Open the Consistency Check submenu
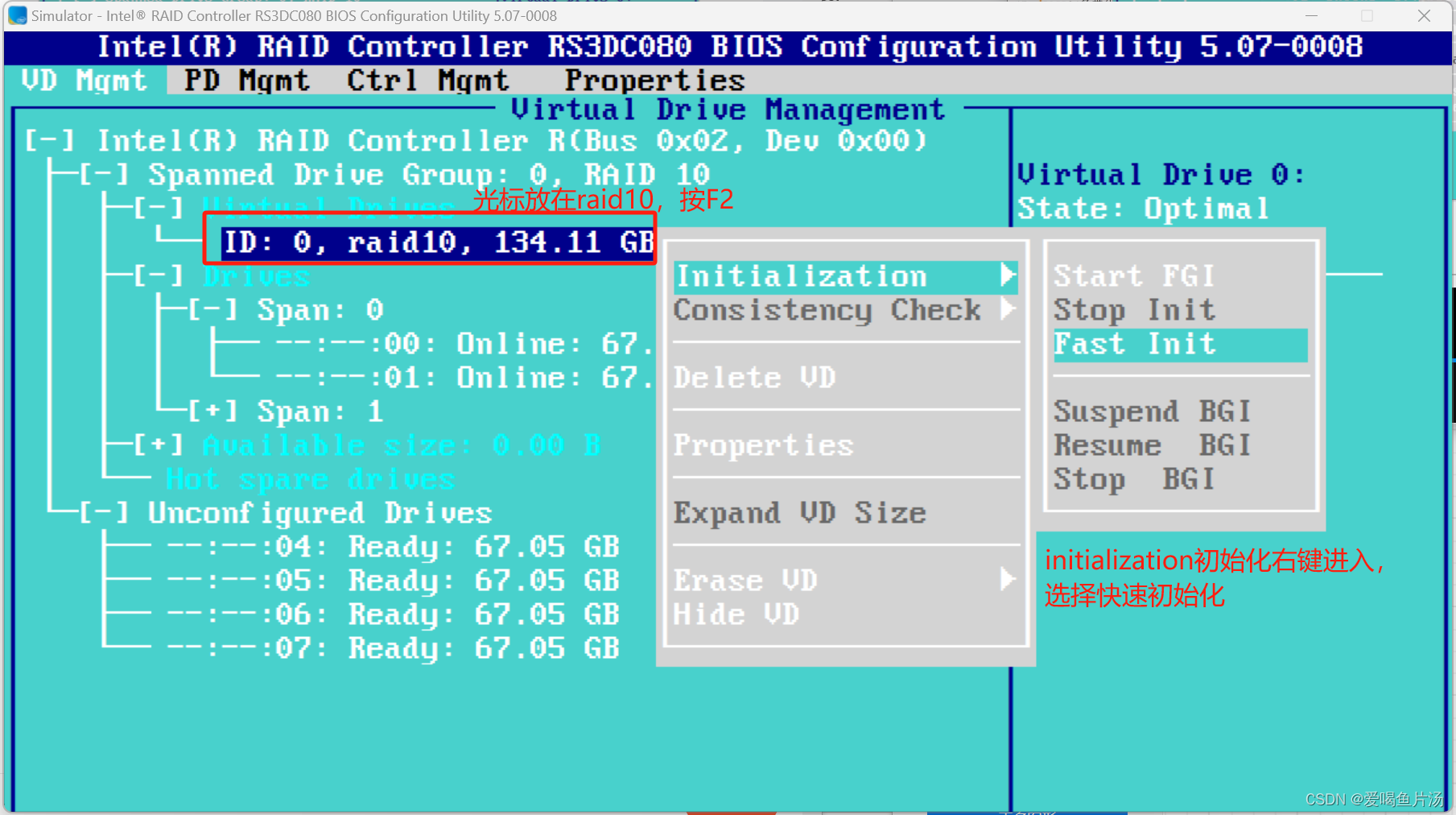The height and width of the screenshot is (815, 1456). (x=846, y=310)
